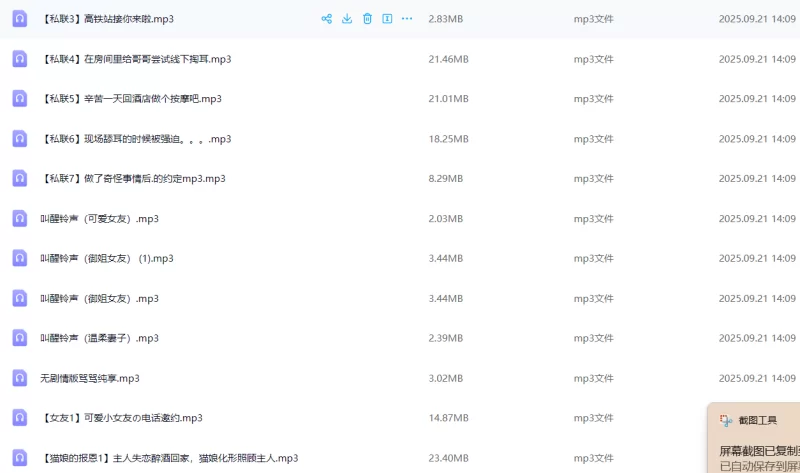Open the 【猫娘的报恩1】 mp3 file
Image resolution: width=800 pixels, height=473 pixels.
170,458
